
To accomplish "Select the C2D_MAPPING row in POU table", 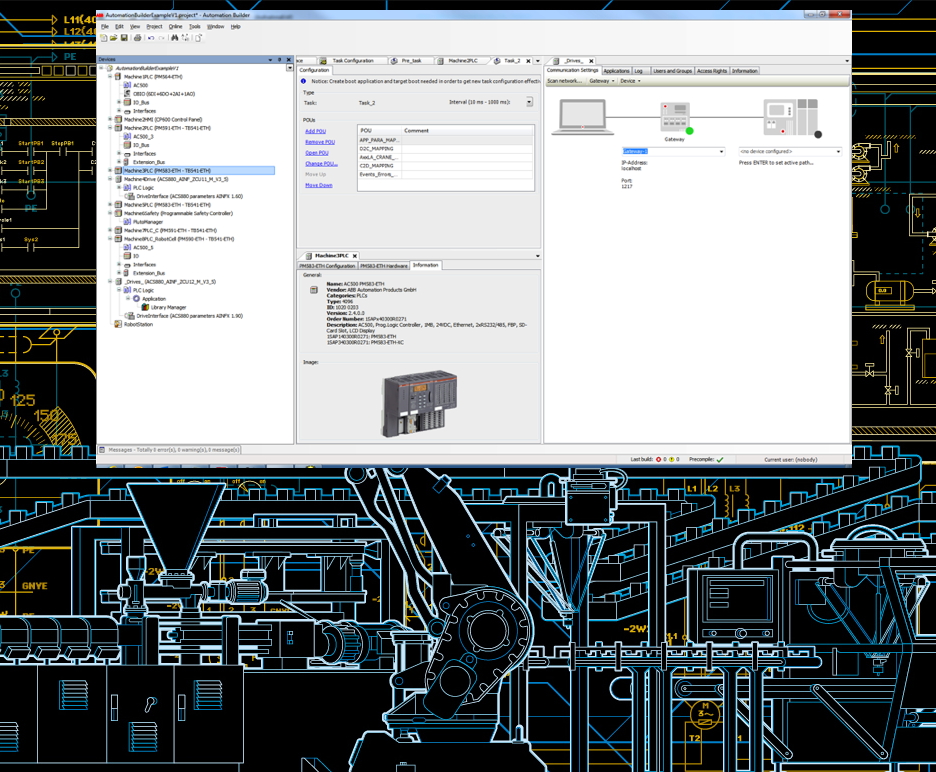I will (445, 166).
